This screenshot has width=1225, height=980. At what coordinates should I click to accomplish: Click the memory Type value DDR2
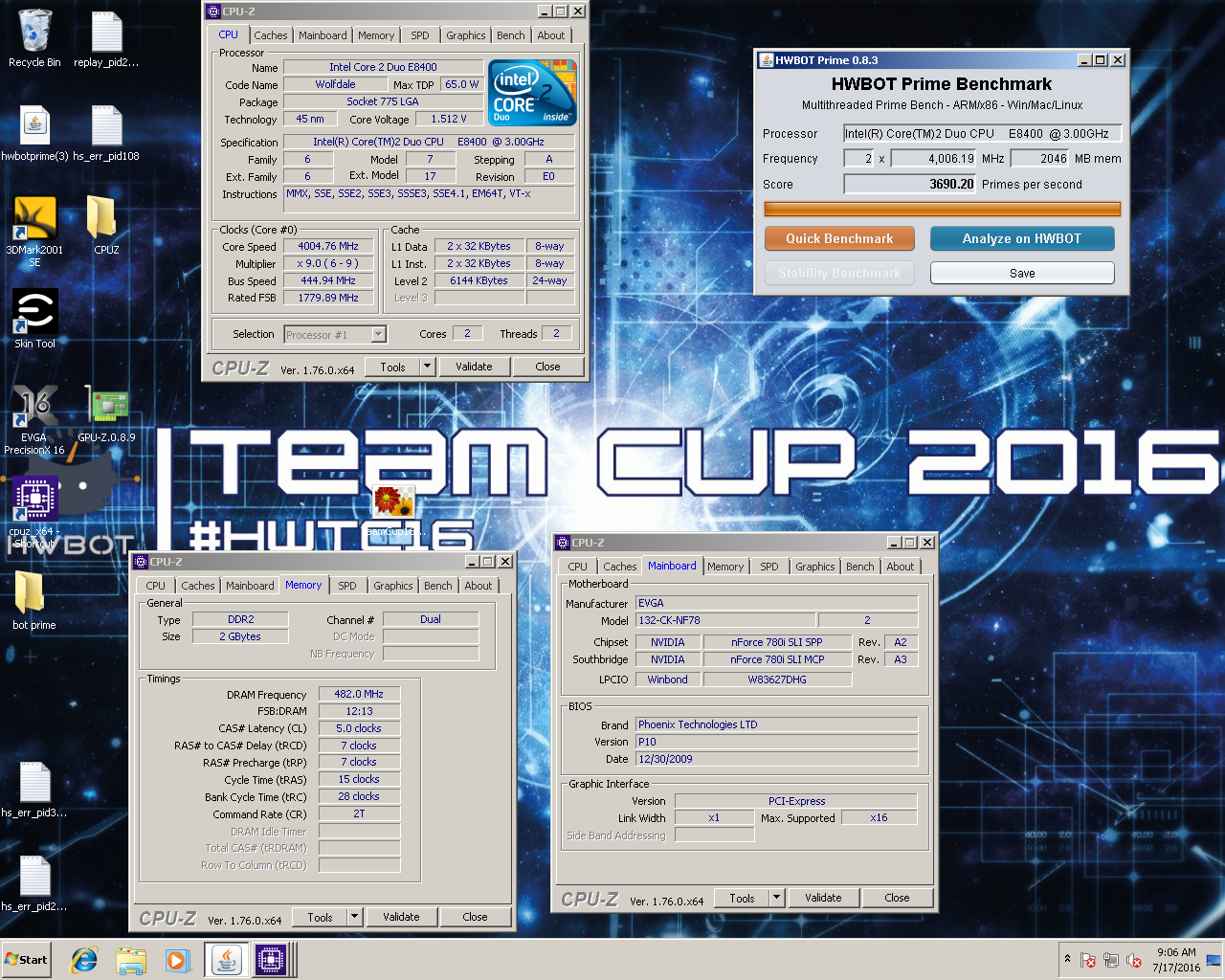pos(240,619)
